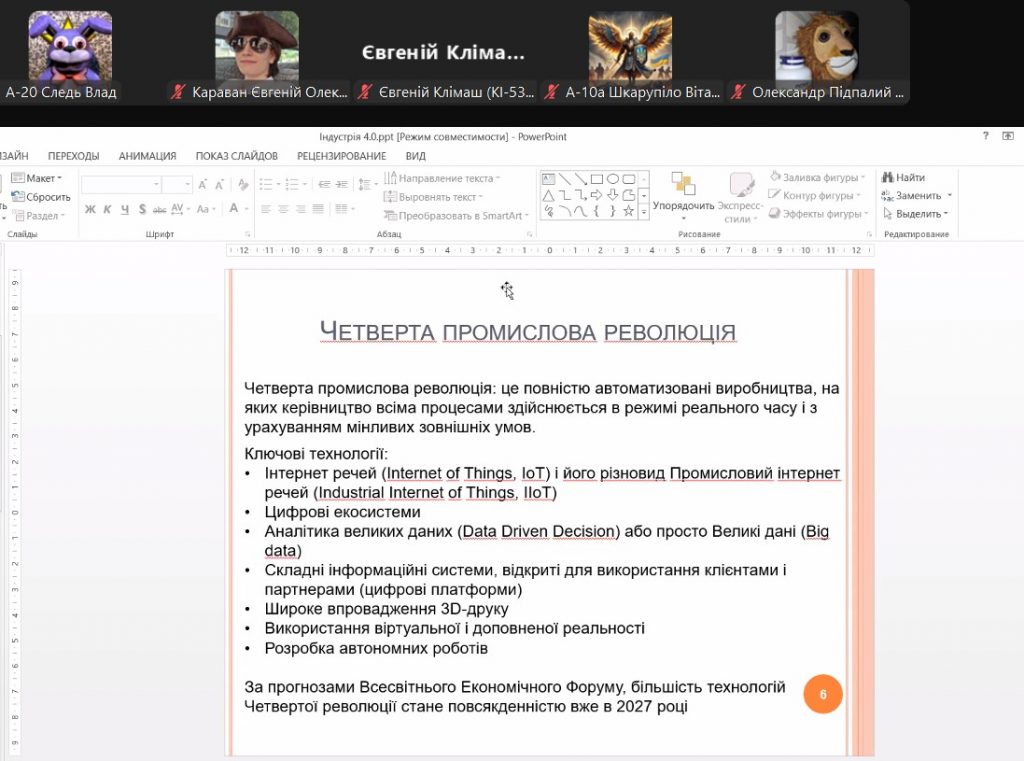
Task: Increase font size with the larger A icon
Action: (202, 185)
